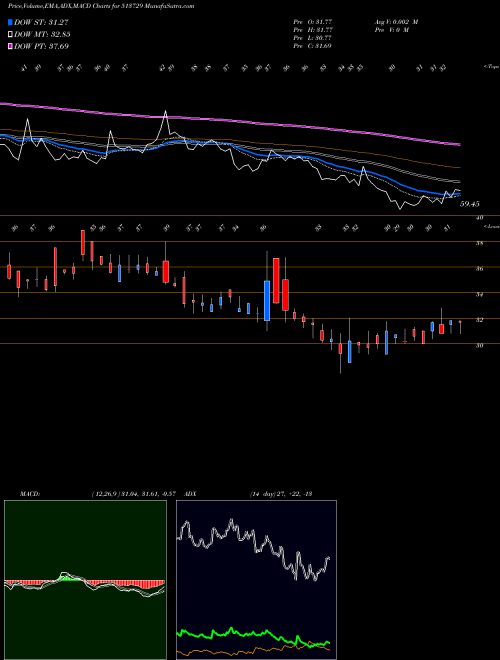Select the 'DOW PT: 37.69' legend text
Image resolution: width=500 pixels, height=660 pixels.
41,46
